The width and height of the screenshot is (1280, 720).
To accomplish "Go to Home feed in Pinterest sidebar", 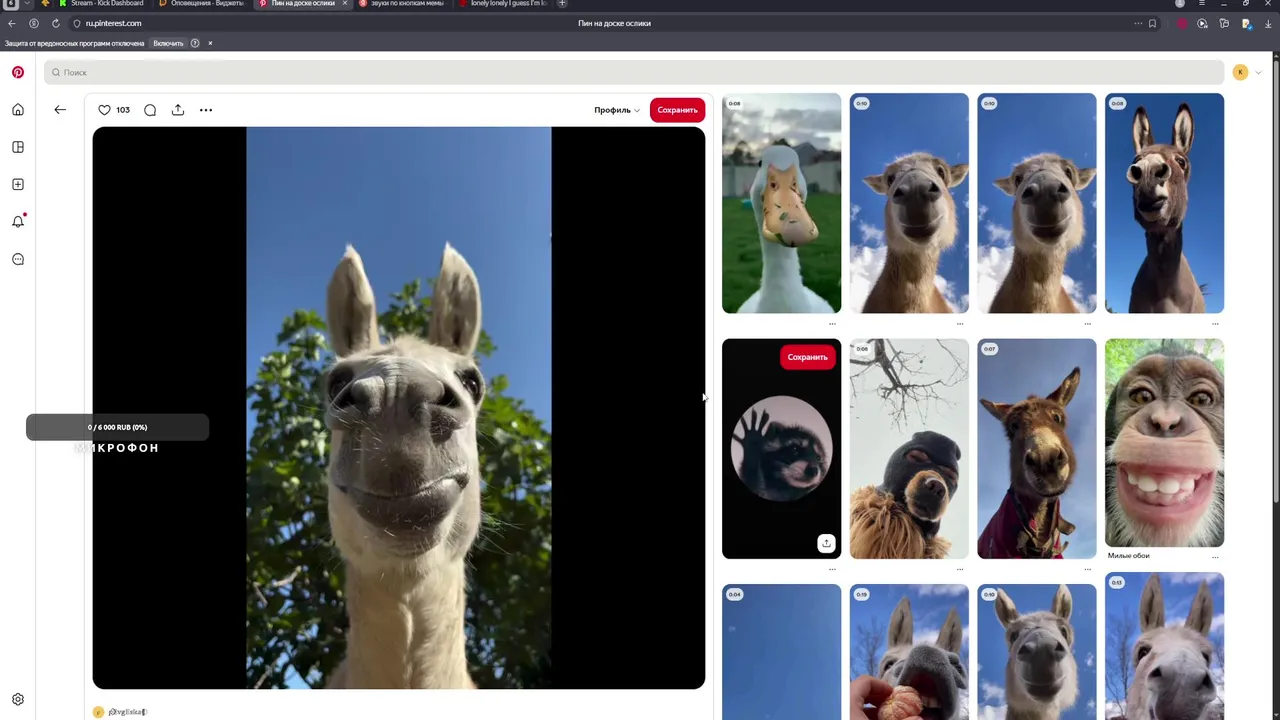I will pyautogui.click(x=18, y=110).
